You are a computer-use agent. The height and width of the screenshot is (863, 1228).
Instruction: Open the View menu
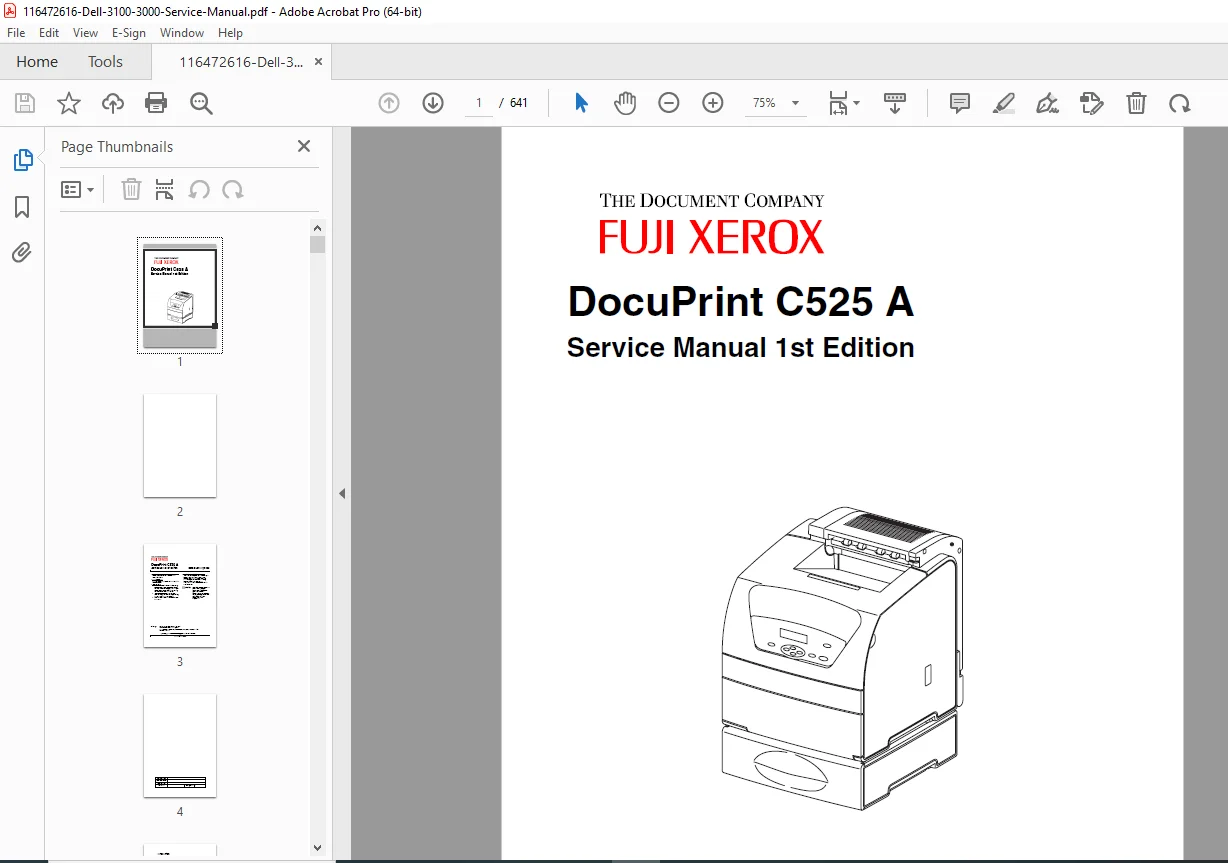click(x=85, y=33)
